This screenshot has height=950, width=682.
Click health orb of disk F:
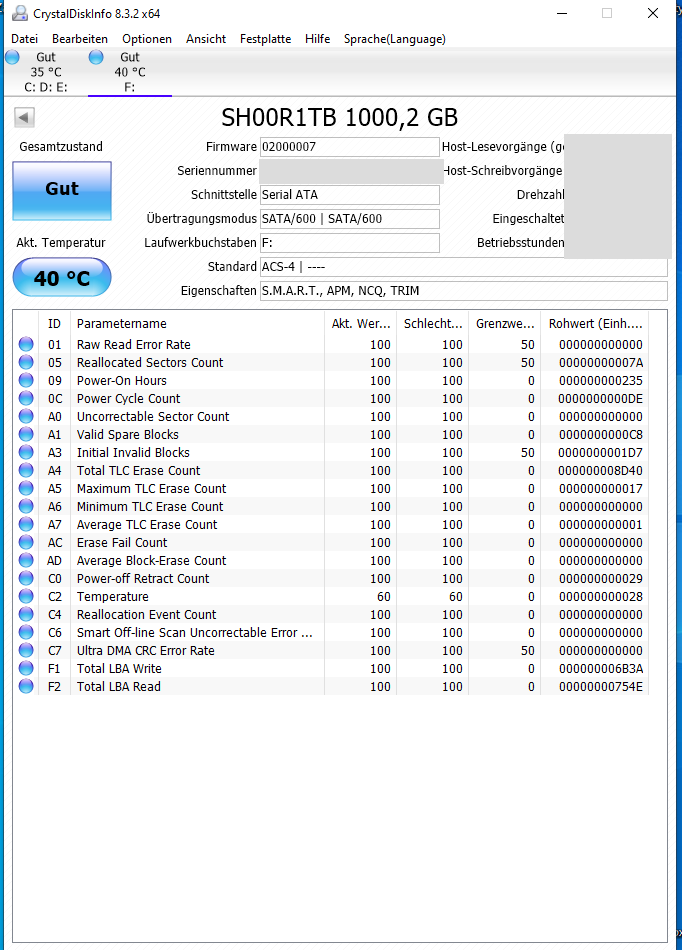coord(96,57)
